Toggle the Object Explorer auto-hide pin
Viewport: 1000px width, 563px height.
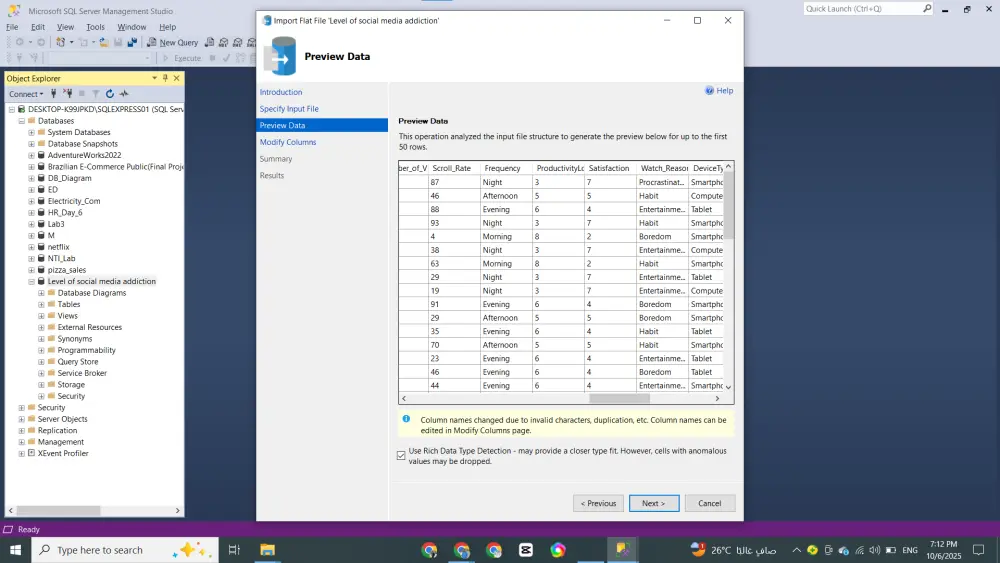pyautogui.click(x=165, y=78)
